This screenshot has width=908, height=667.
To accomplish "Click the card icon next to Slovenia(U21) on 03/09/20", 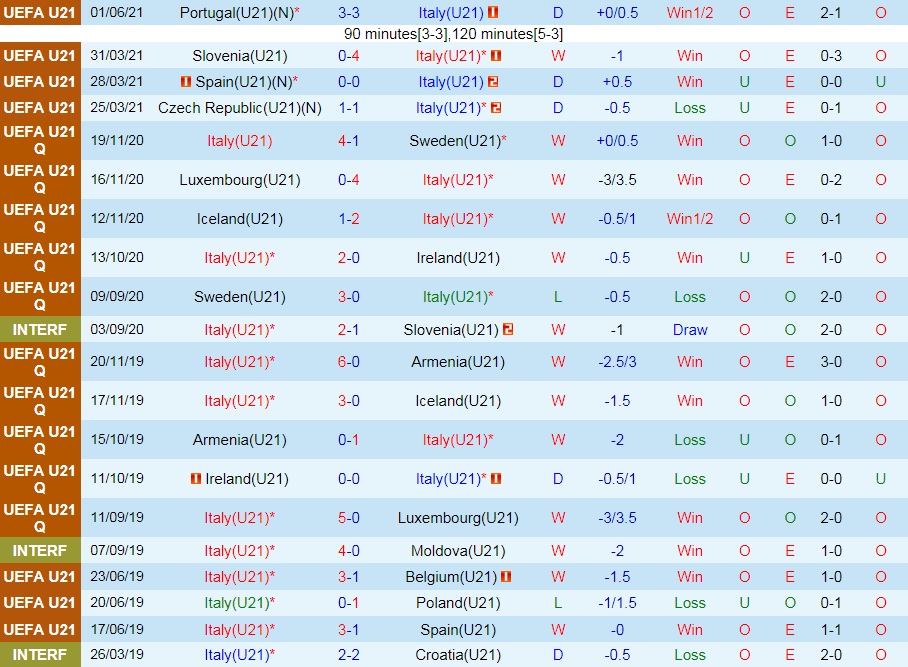I will pyautogui.click(x=508, y=329).
